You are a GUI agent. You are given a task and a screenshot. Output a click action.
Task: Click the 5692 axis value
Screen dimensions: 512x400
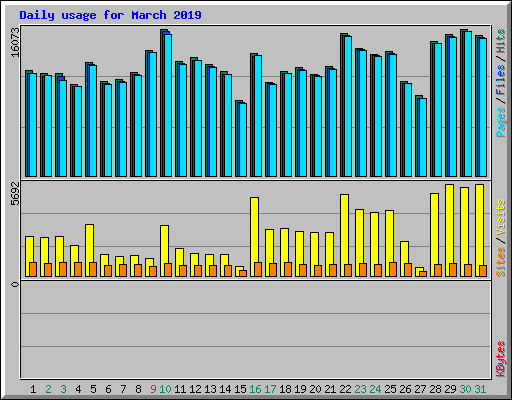pyautogui.click(x=15, y=194)
